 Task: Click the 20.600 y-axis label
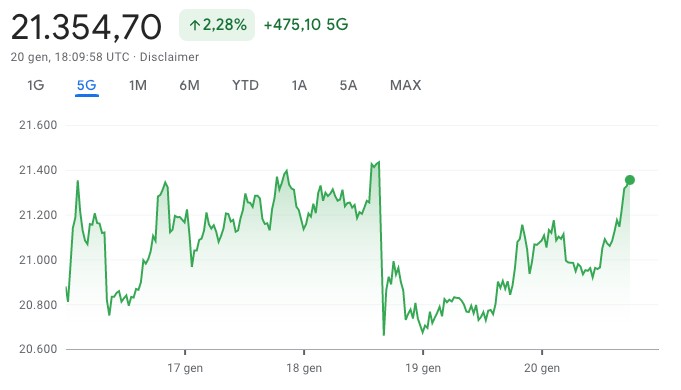[38, 349]
